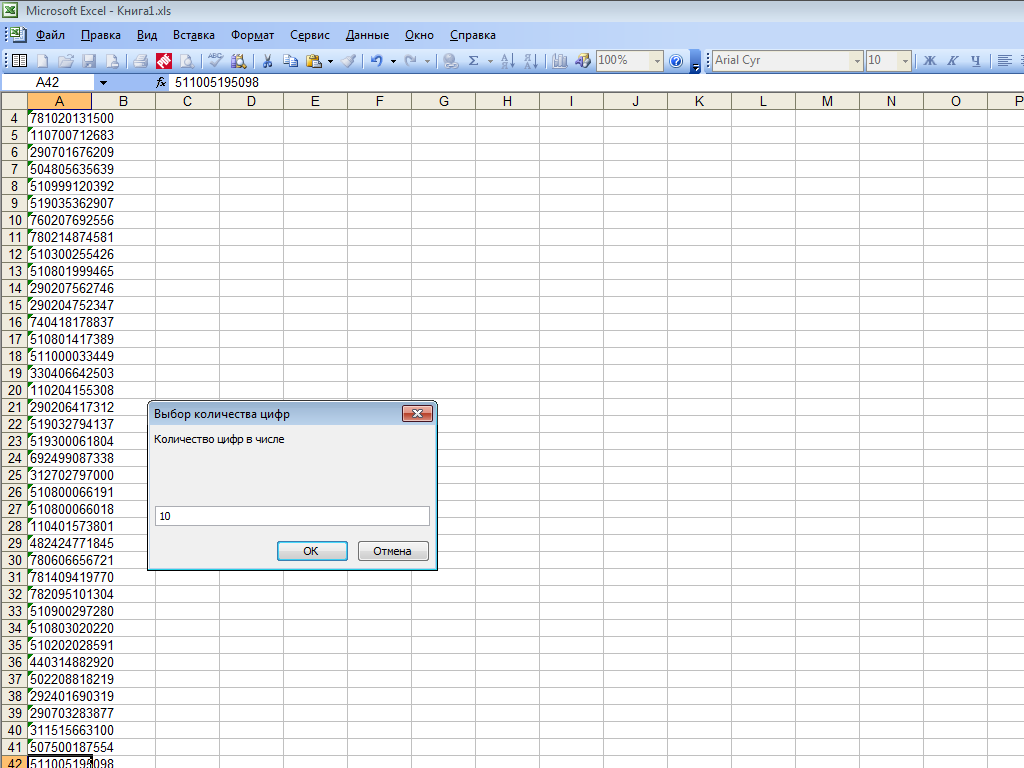Screen dimensions: 1024x768
Task: Open the Данные menu
Action: [x=367, y=35]
